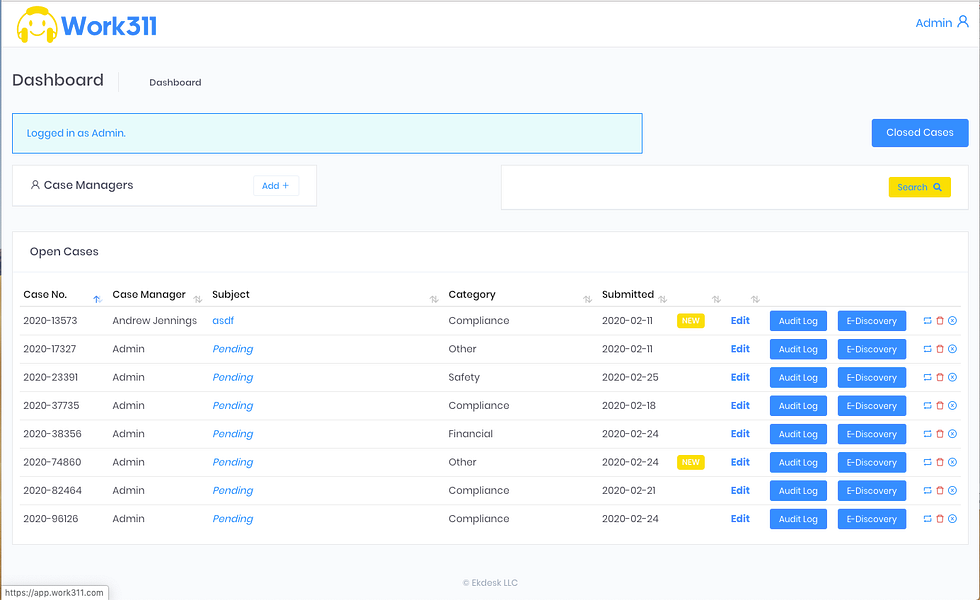Open E-Discovery for case 2020-96126
This screenshot has height=600, width=980.
click(872, 519)
